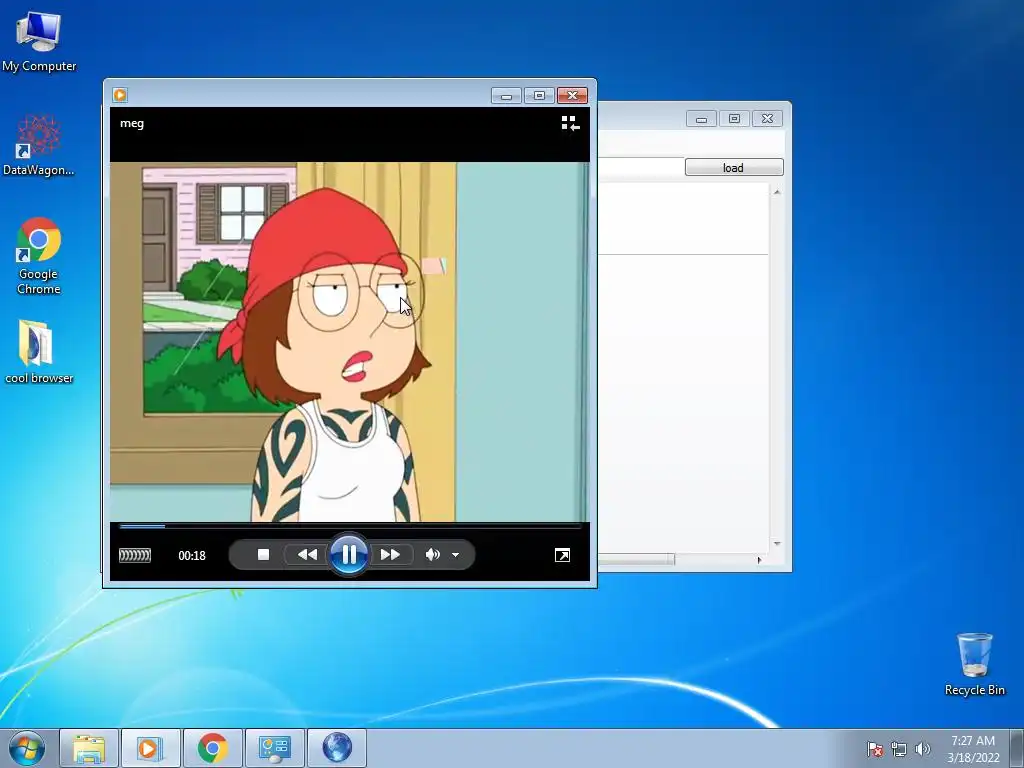Select the My Computer desktop icon
1024x768 pixels.
point(39,42)
